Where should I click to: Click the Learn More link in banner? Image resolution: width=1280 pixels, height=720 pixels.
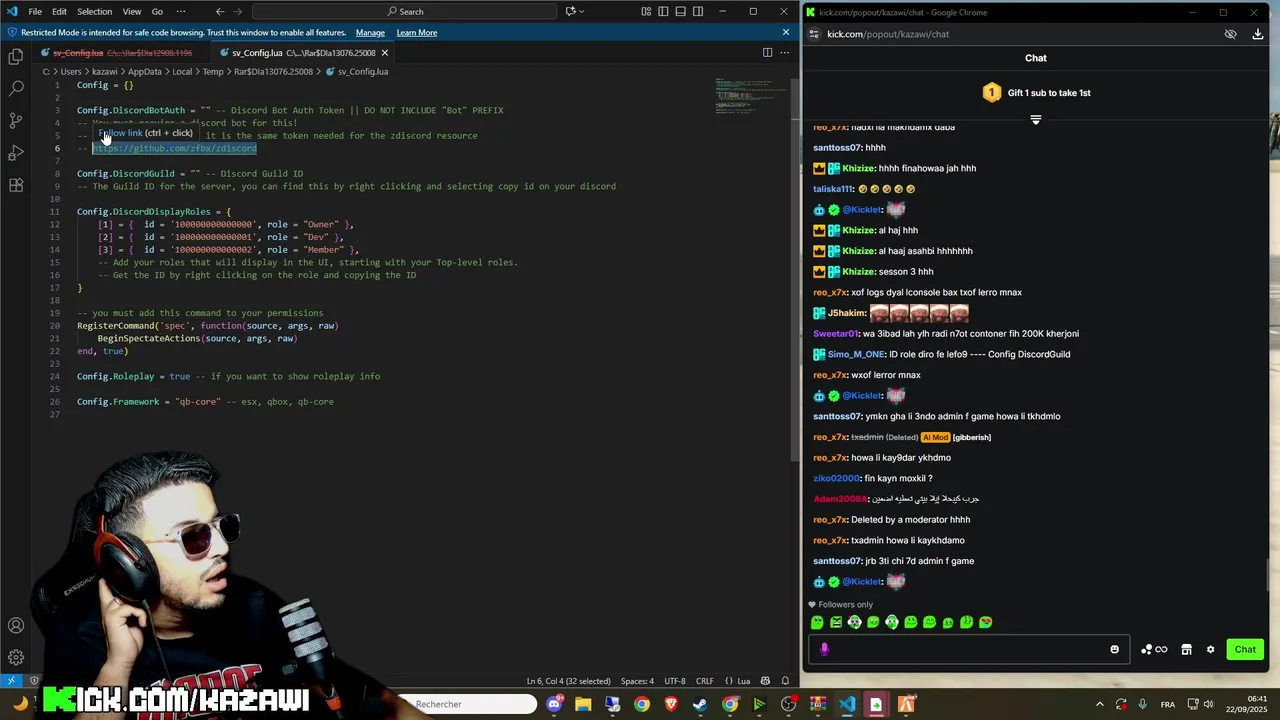point(416,32)
